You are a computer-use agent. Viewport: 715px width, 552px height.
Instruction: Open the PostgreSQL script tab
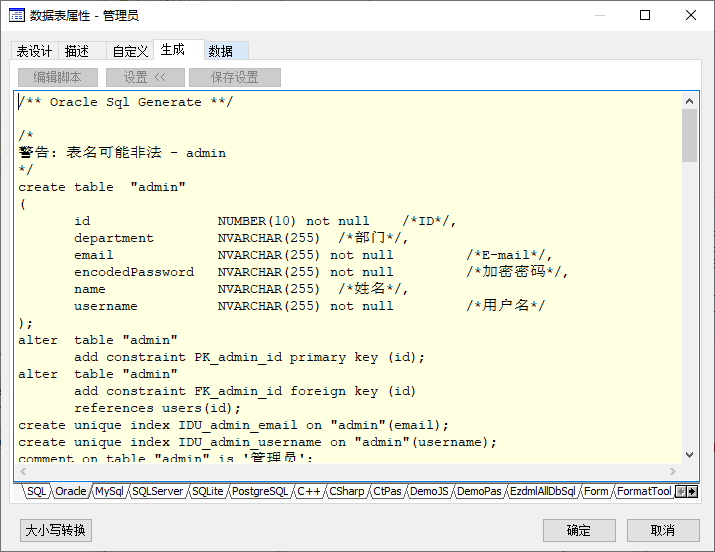click(260, 491)
